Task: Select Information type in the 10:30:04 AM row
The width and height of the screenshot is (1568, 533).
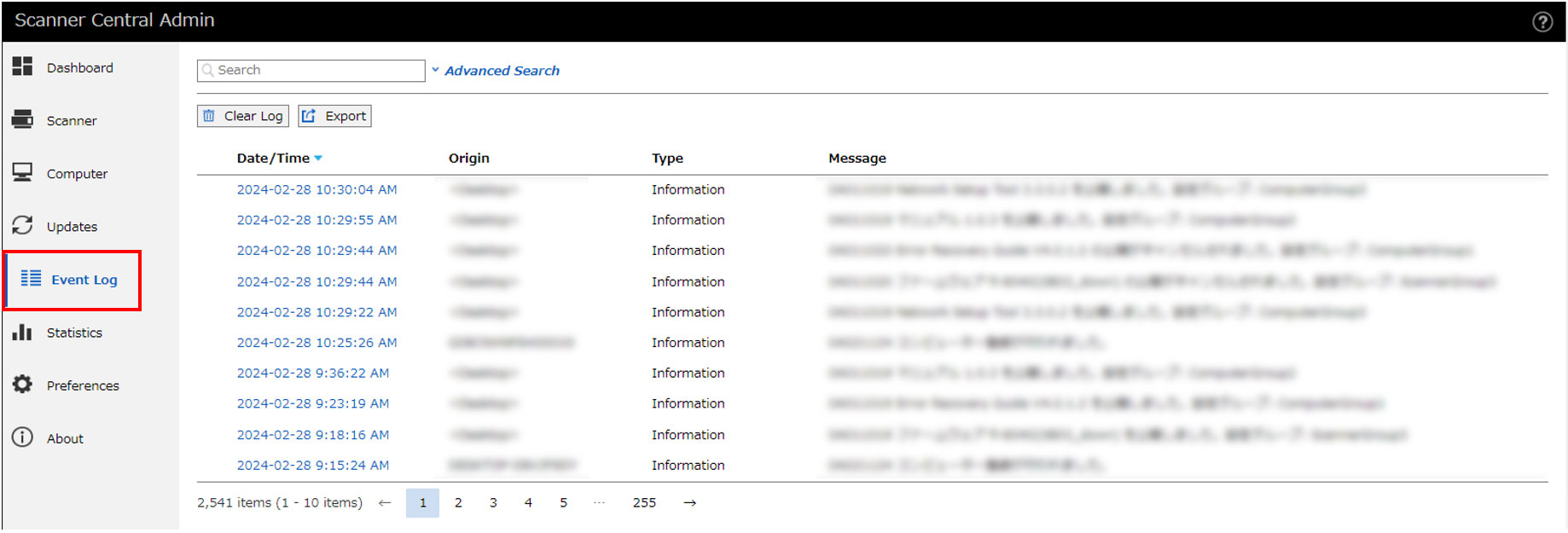Action: (688, 189)
